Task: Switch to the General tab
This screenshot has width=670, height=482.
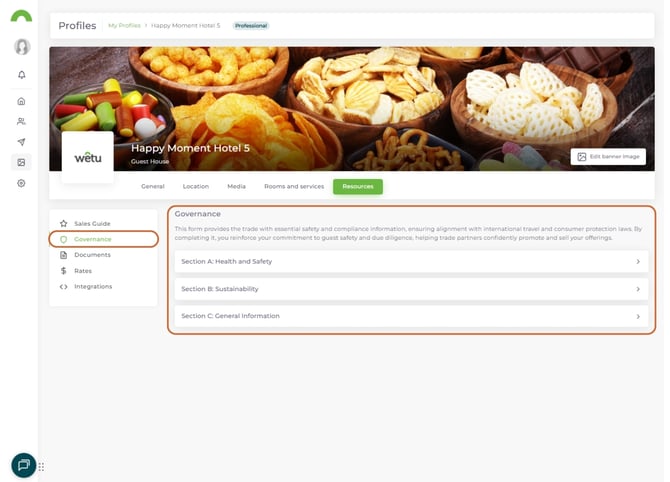Action: point(153,187)
